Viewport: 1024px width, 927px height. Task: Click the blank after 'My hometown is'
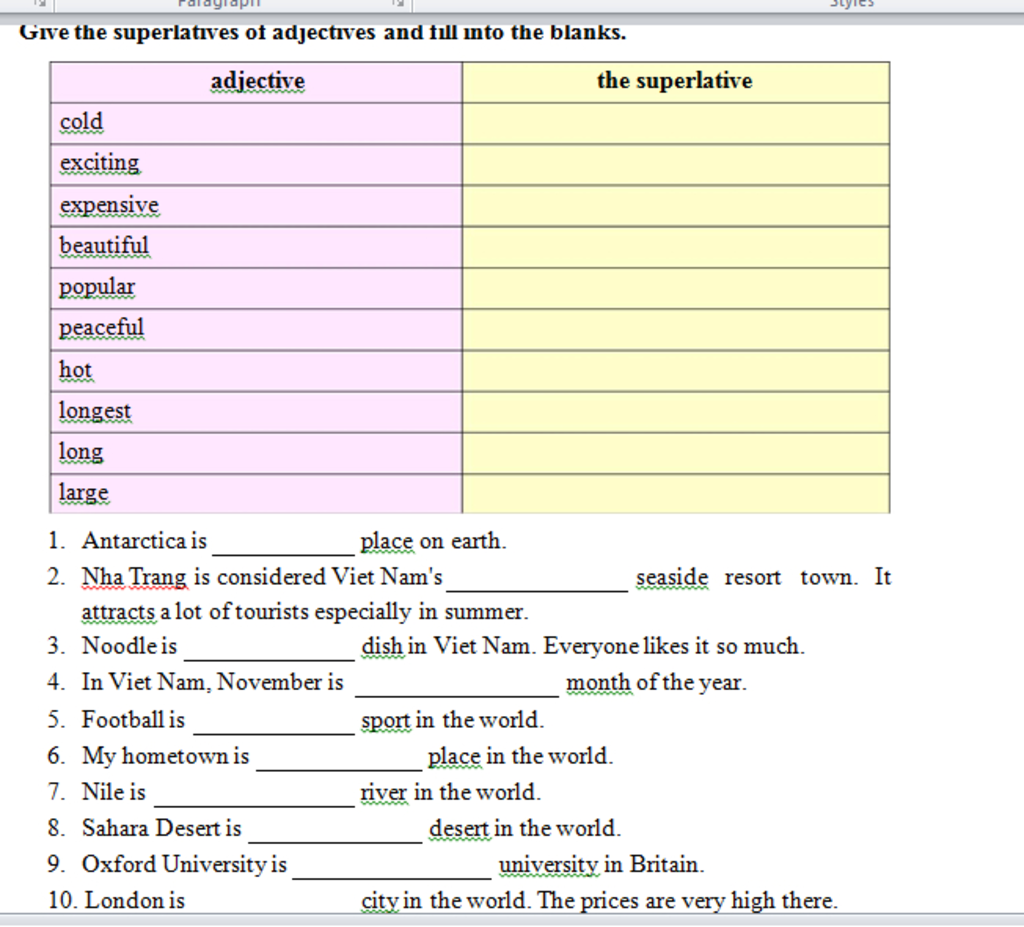(x=339, y=760)
